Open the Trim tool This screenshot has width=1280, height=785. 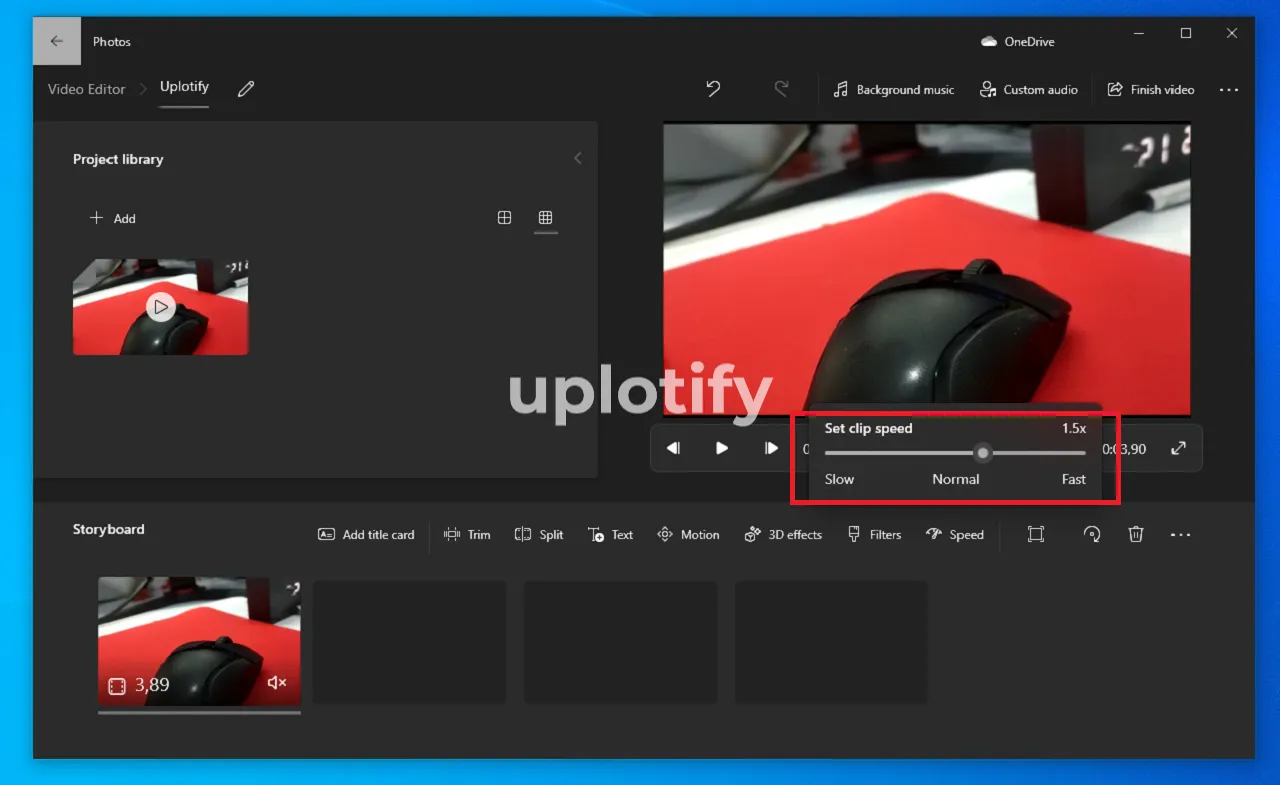point(467,535)
